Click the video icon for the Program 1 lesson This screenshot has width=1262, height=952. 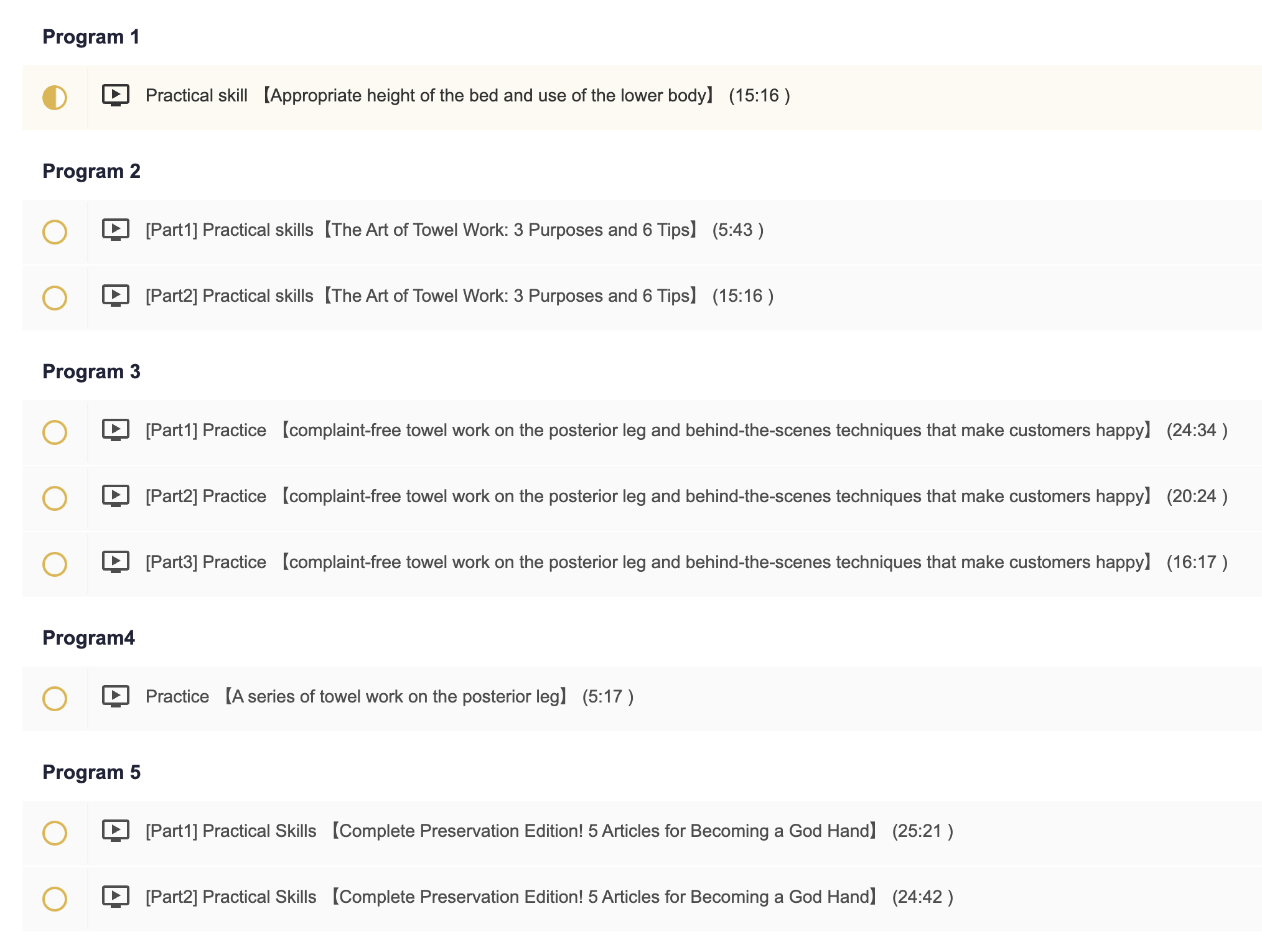116,96
